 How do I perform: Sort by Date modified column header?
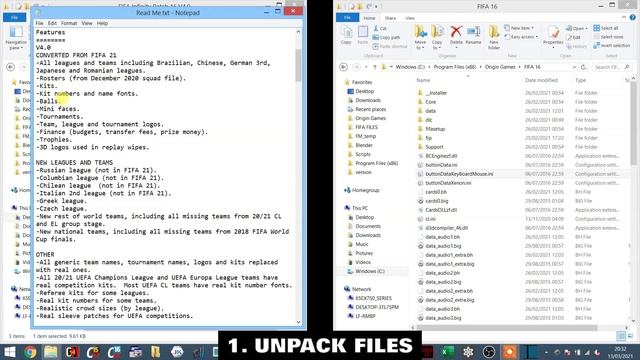[x=541, y=80]
